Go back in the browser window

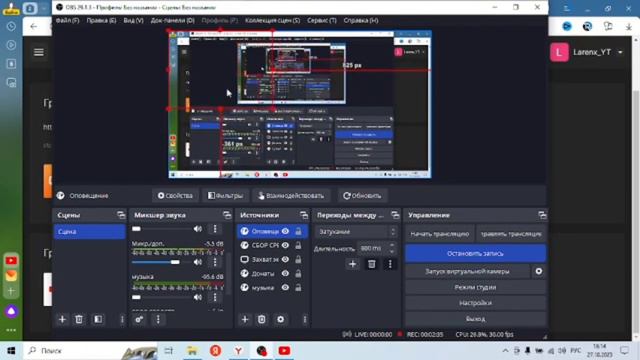(x=33, y=27)
